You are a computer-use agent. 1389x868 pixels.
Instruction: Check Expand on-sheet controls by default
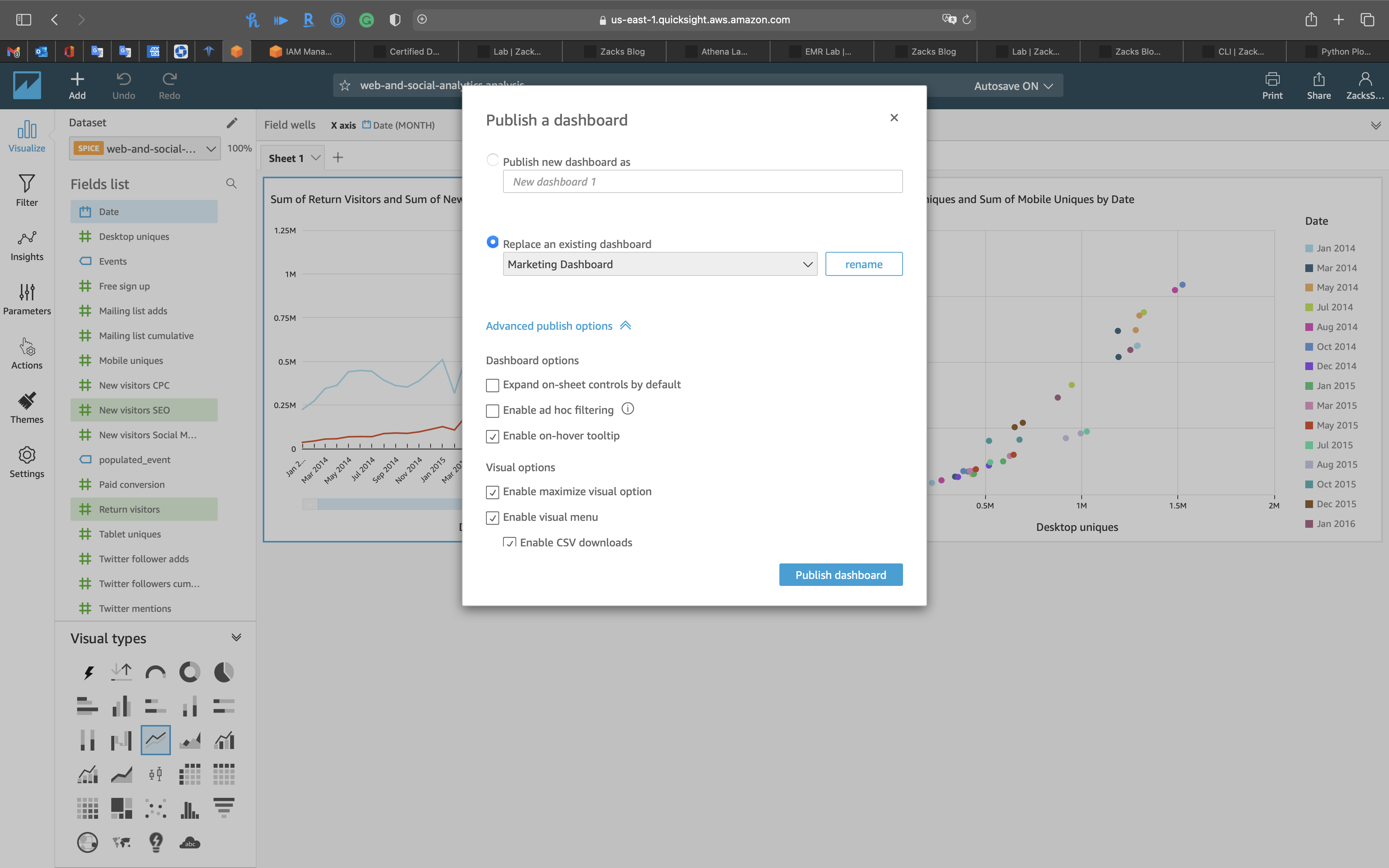click(493, 385)
